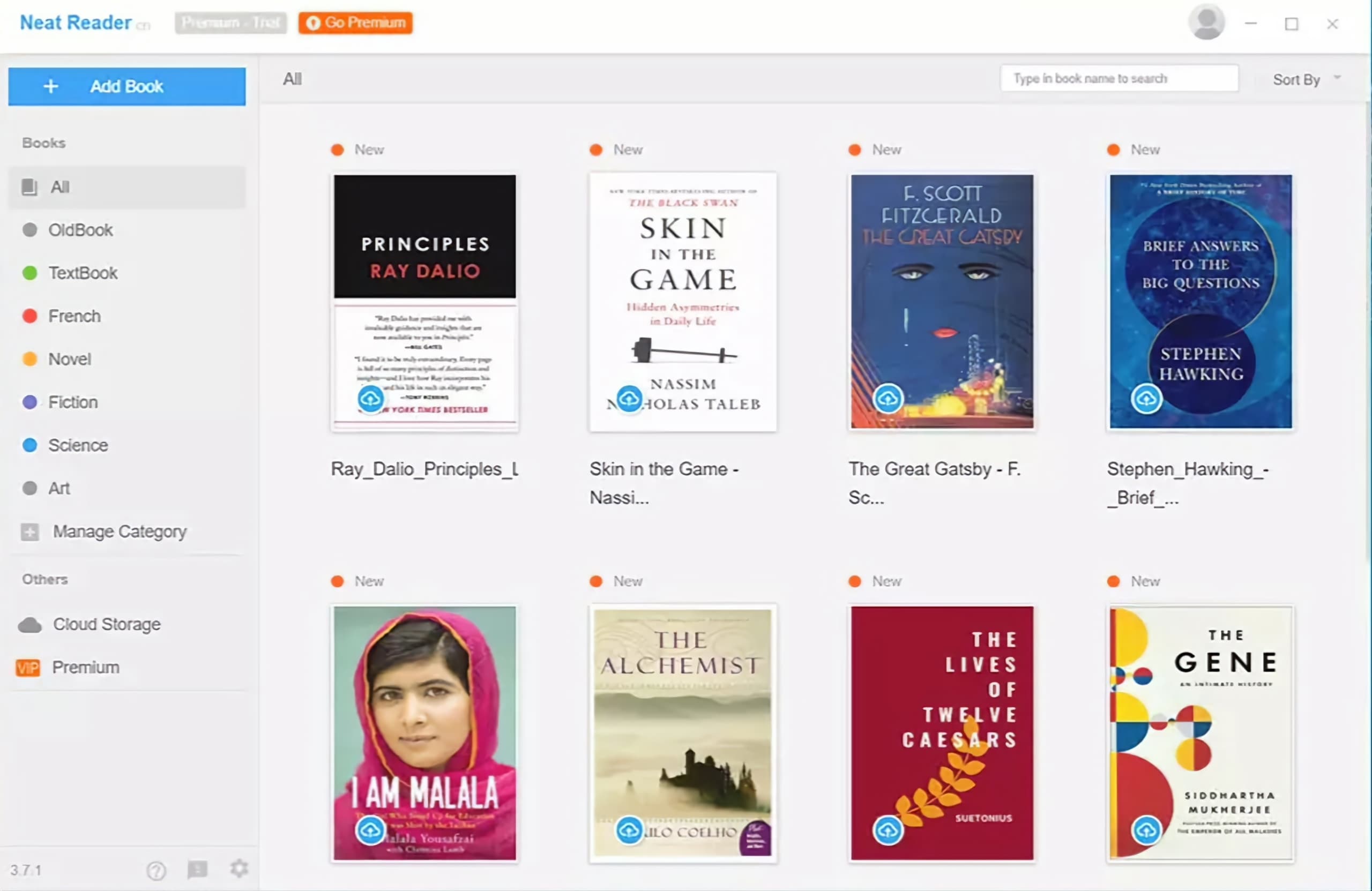Open The Great Gatsby book cover
The width and height of the screenshot is (1372, 891).
(942, 302)
